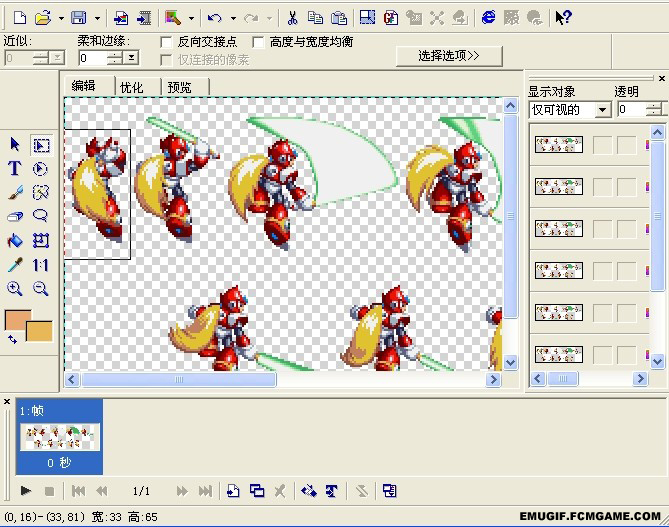Screen dimensions: 669x527
Task: Enable the 反向交接点 checkbox
Action: coord(166,42)
